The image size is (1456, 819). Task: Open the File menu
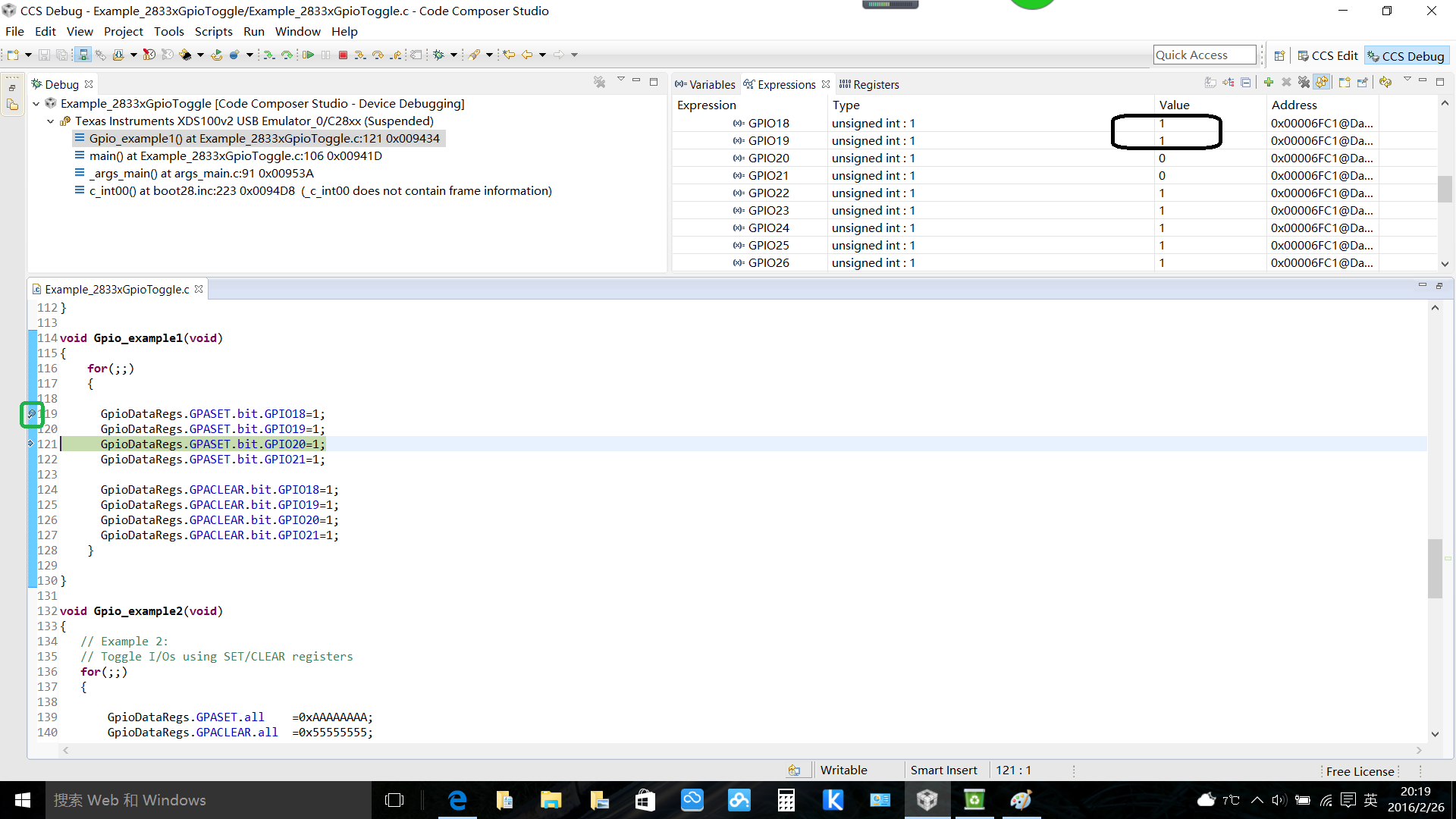click(14, 31)
